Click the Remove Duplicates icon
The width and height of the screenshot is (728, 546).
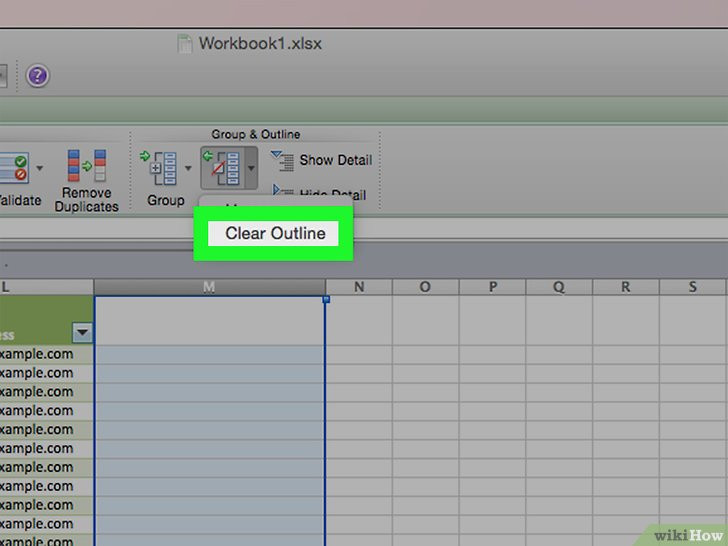coord(87,166)
